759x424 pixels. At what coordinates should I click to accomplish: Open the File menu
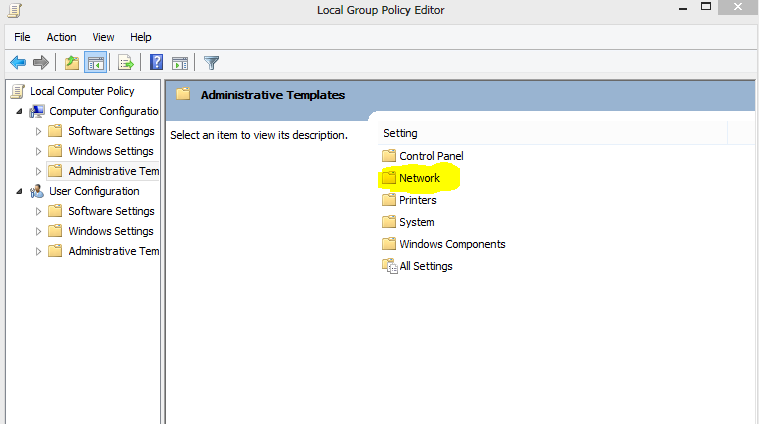[x=22, y=37]
